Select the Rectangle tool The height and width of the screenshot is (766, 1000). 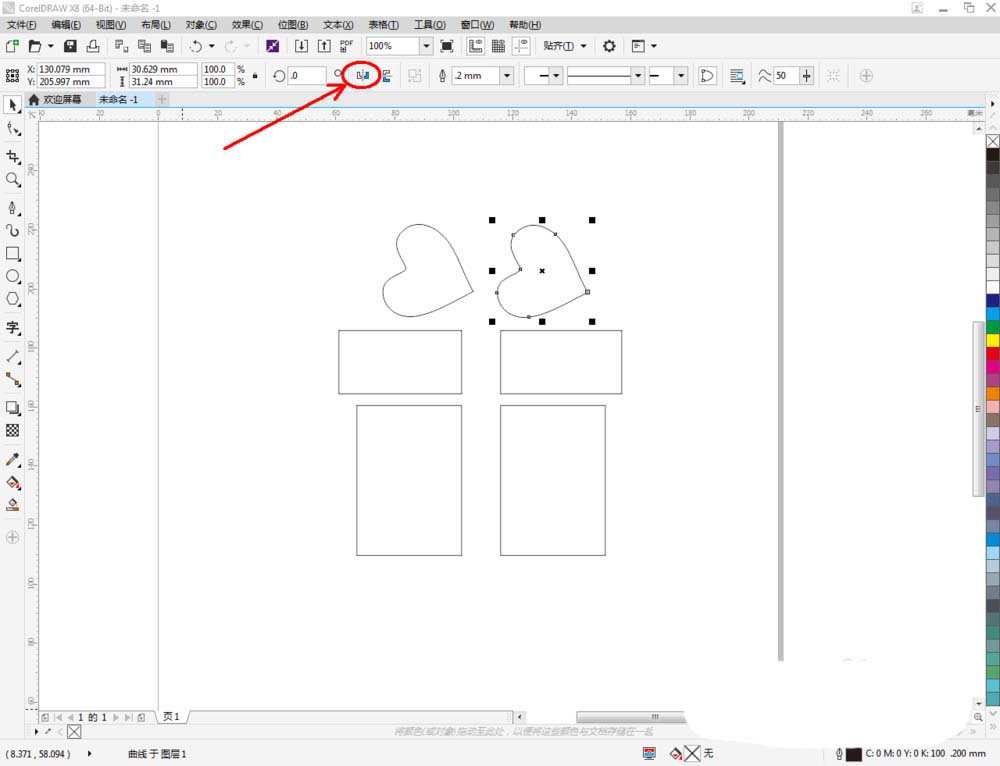click(x=12, y=253)
